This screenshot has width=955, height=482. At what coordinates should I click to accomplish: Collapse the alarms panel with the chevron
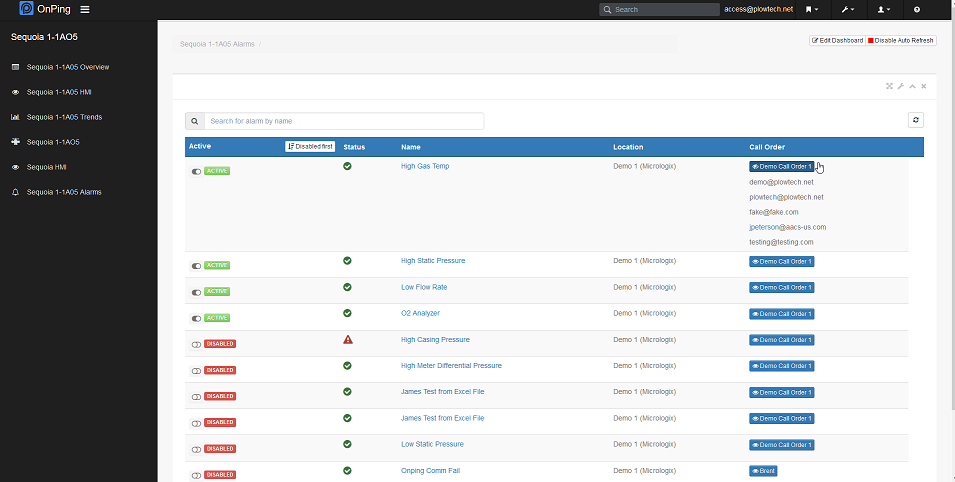coord(912,87)
